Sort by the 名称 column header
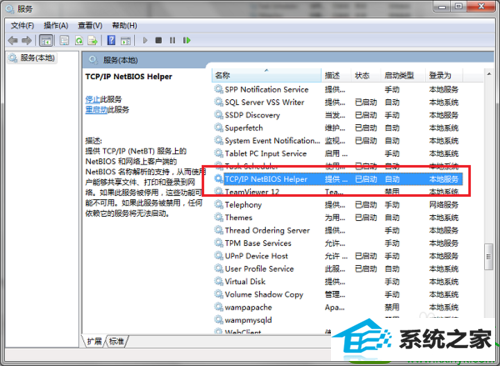This screenshot has width=500, height=366. 266,75
